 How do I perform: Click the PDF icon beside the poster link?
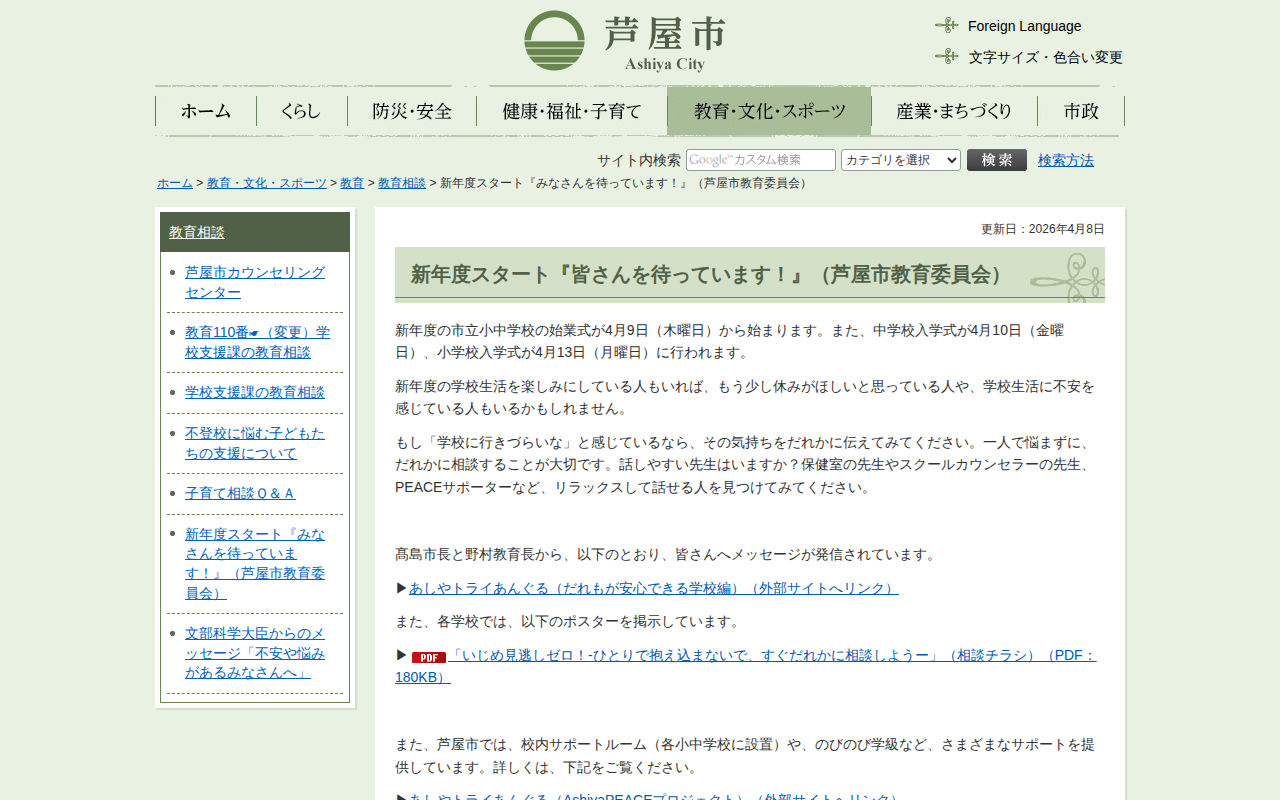point(428,657)
